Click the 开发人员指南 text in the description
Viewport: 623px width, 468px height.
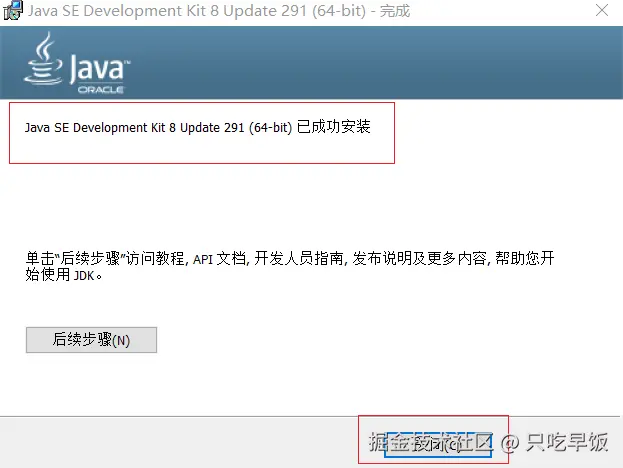[299, 259]
